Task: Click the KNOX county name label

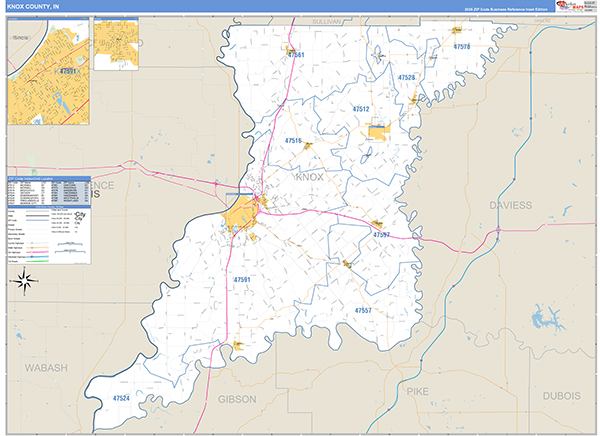Action: [310, 177]
